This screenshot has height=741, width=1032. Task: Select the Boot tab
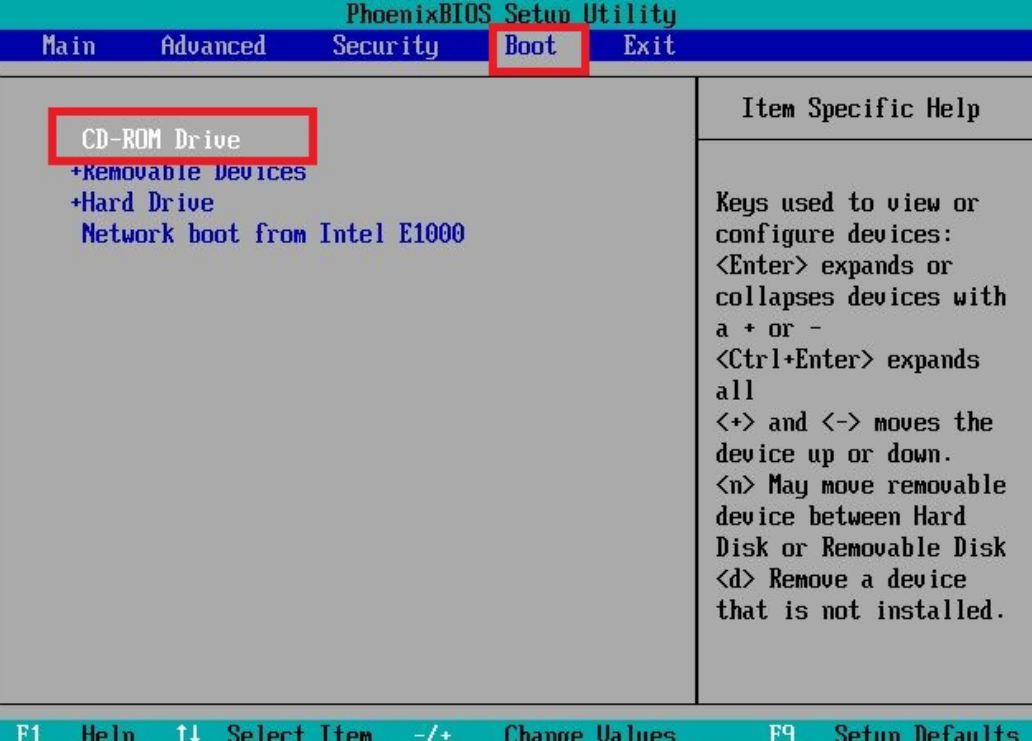point(531,46)
